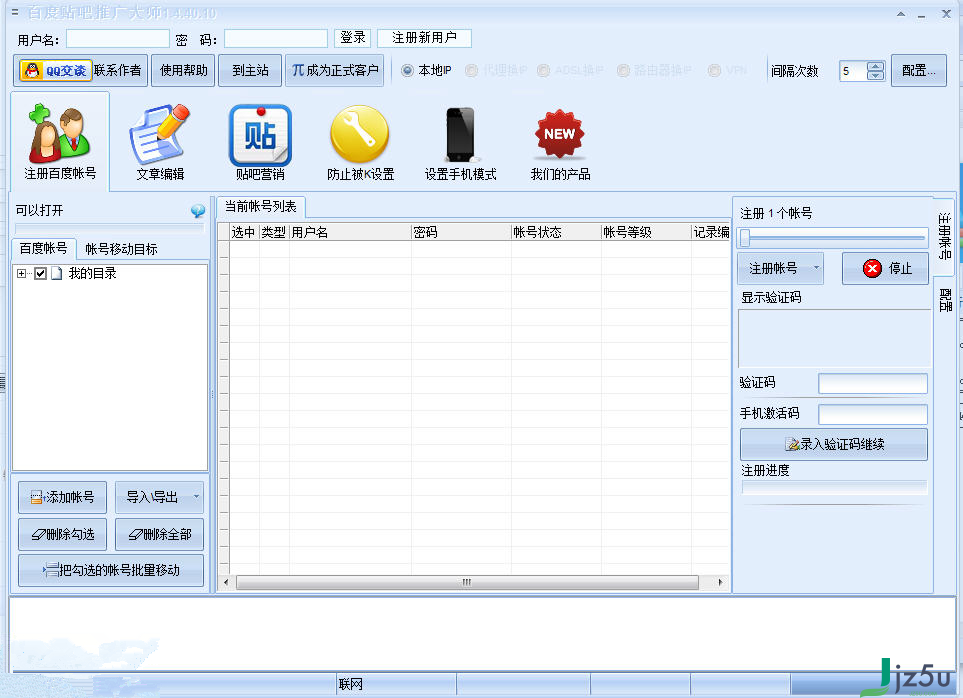Select the ADSL换IP radio option
Image resolution: width=963 pixels, height=698 pixels.
[543, 71]
